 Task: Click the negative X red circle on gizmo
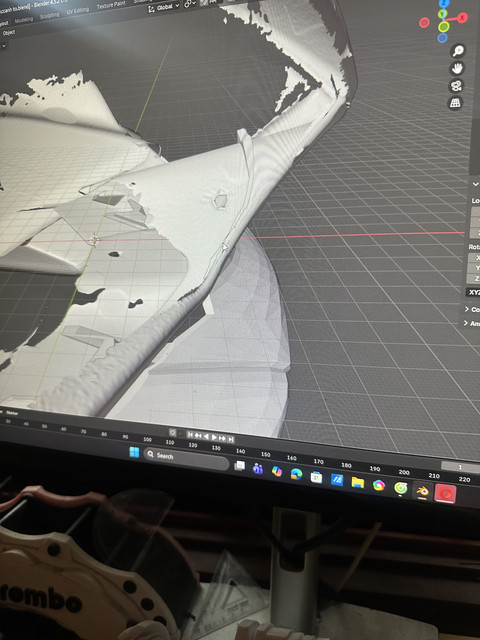coord(424,22)
